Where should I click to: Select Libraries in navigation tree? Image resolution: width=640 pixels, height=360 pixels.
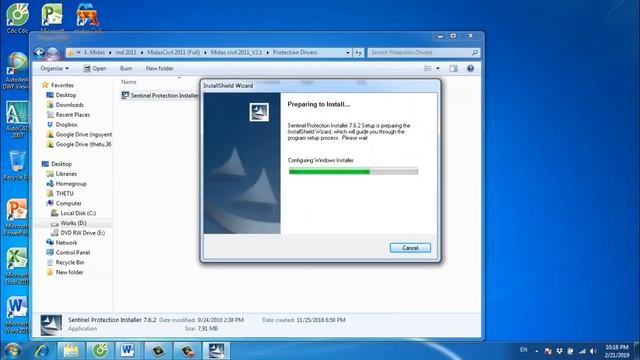[62, 174]
